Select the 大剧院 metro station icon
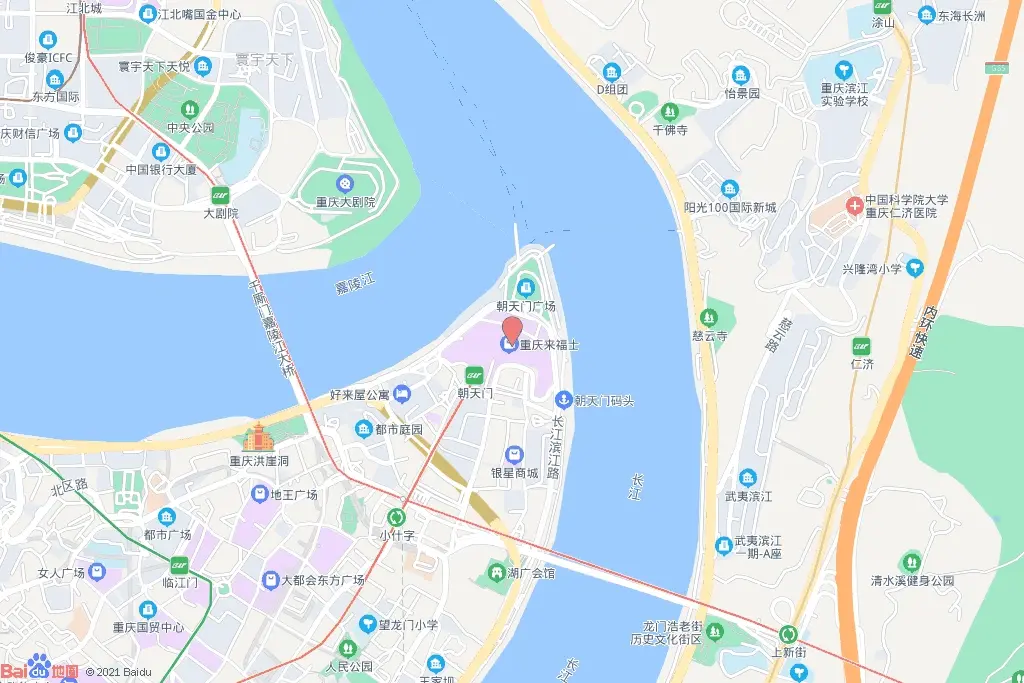The height and width of the screenshot is (683, 1024). click(x=221, y=195)
